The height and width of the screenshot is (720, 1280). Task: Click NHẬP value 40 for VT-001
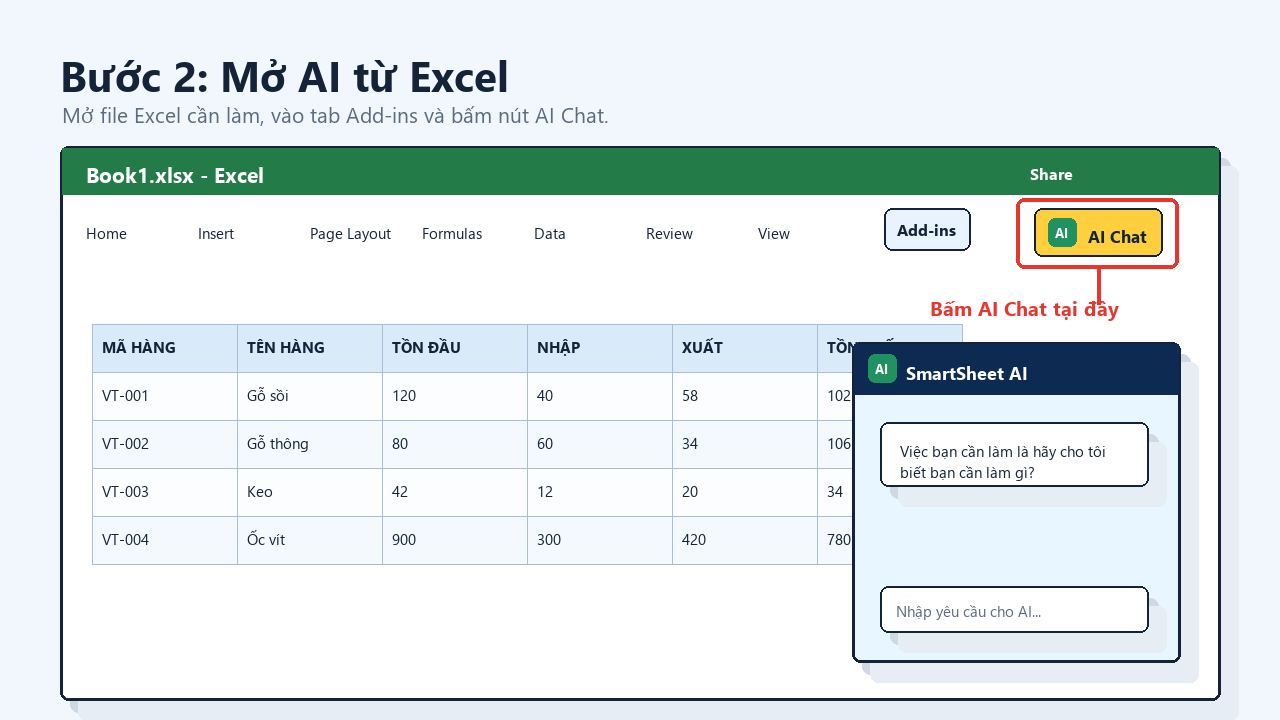600,396
